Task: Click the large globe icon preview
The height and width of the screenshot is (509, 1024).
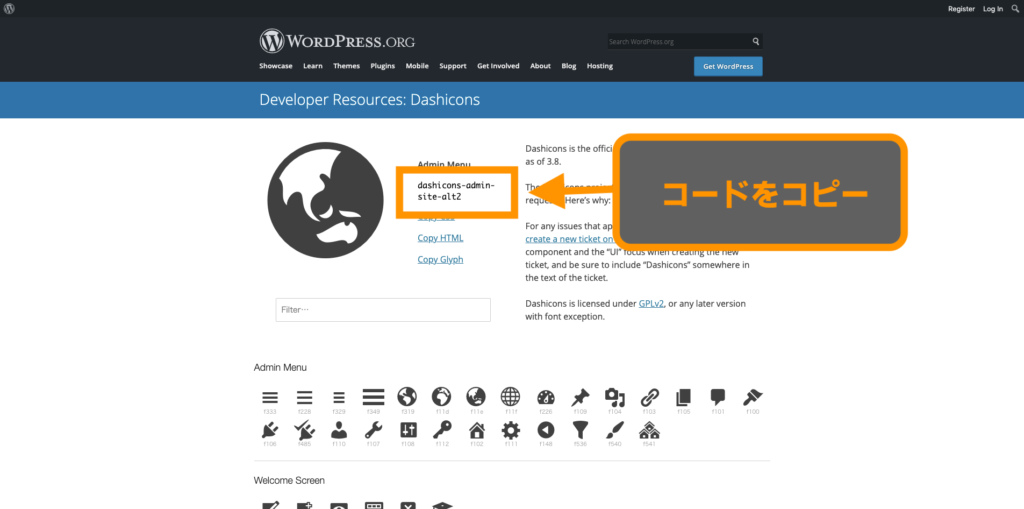Action: click(325, 200)
